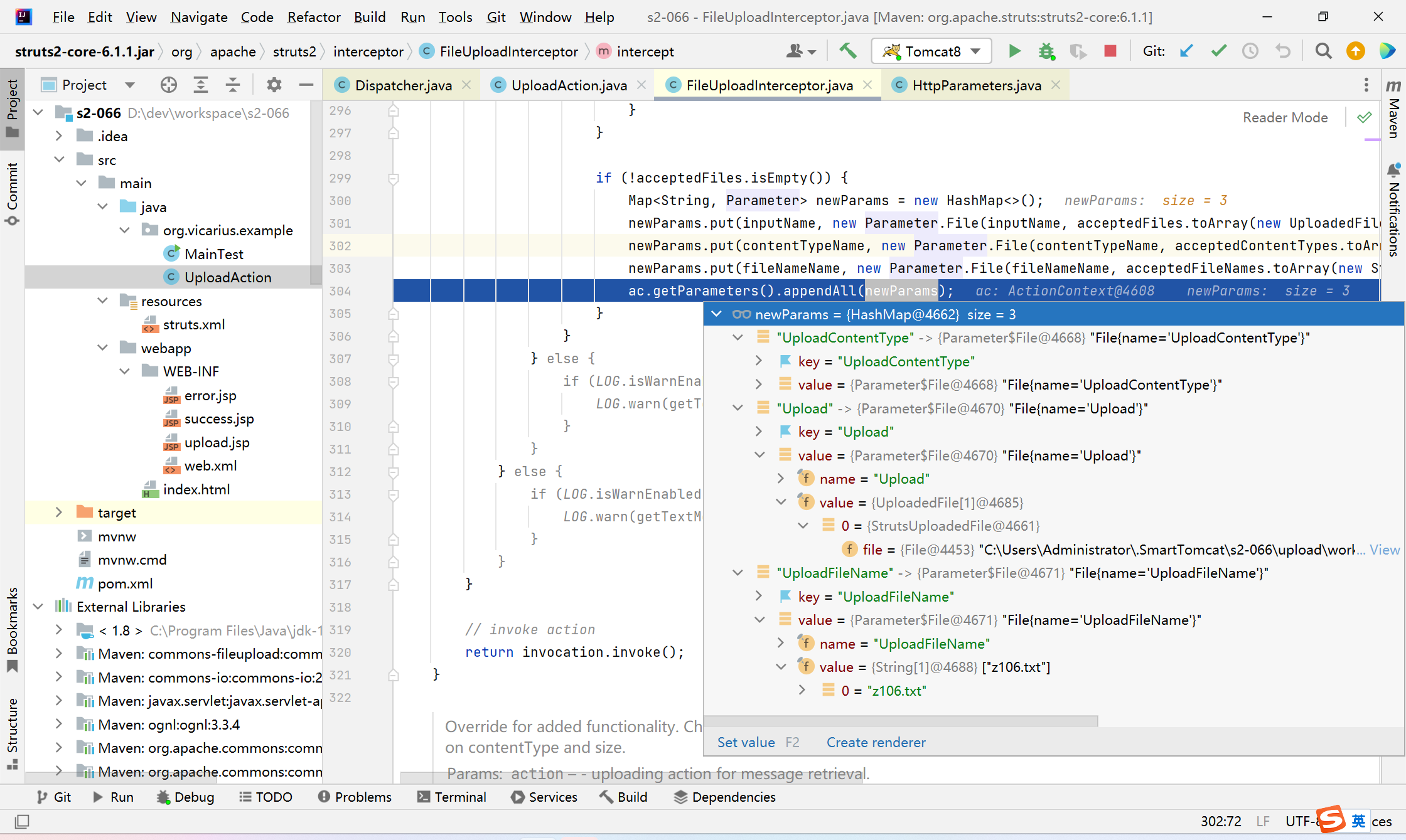The height and width of the screenshot is (840, 1406).
Task: Open the Refactor menu
Action: point(313,17)
